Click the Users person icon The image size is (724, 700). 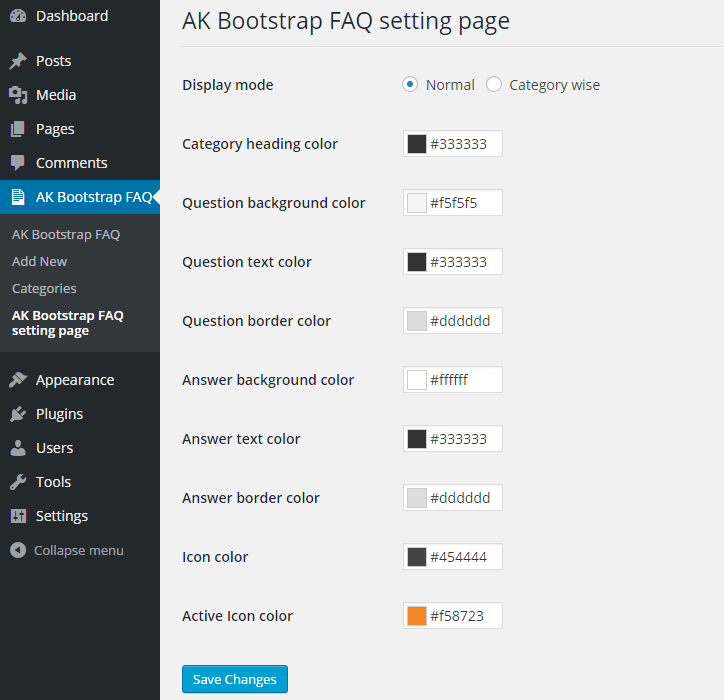[x=18, y=448]
